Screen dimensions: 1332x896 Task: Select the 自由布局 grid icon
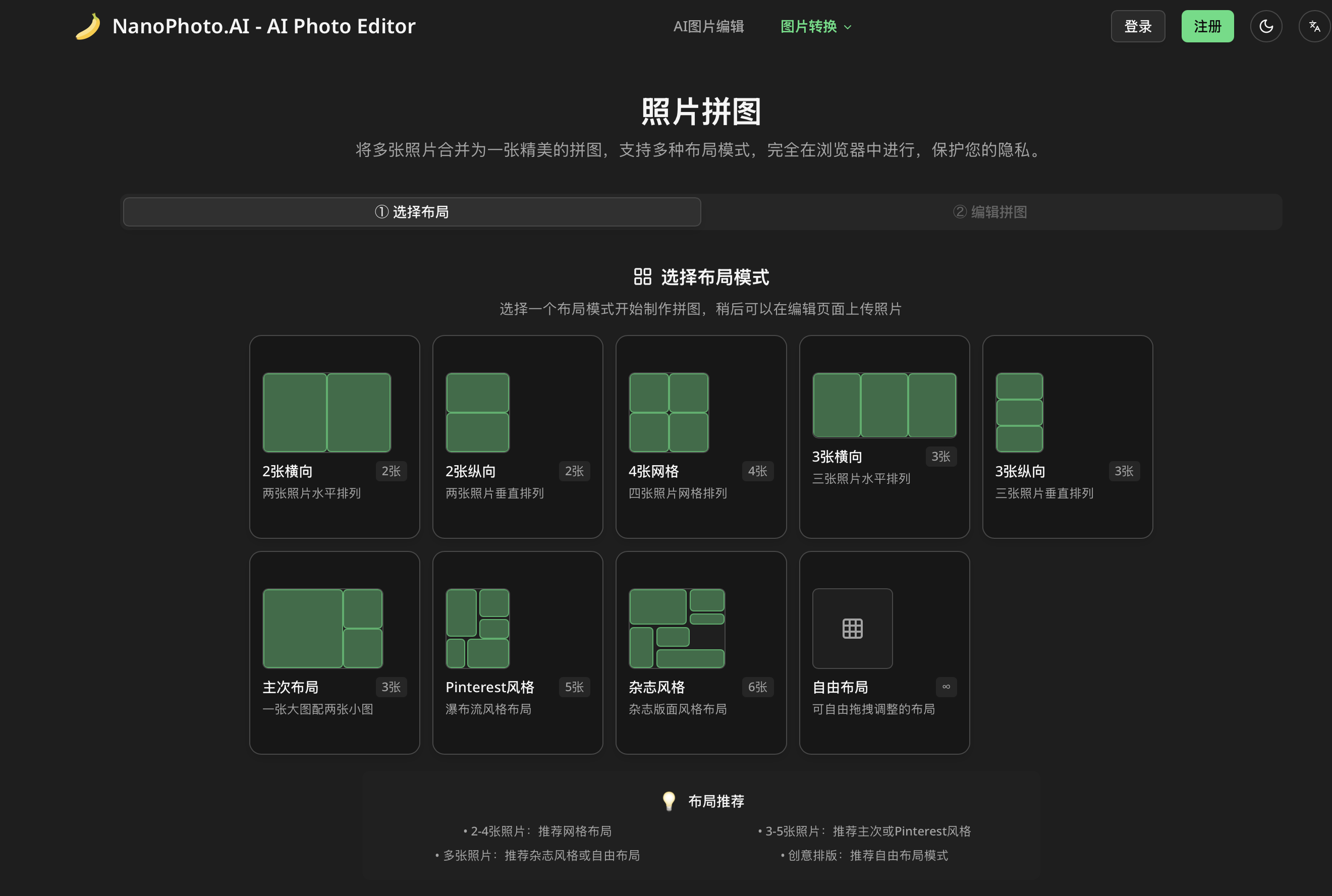click(x=852, y=629)
